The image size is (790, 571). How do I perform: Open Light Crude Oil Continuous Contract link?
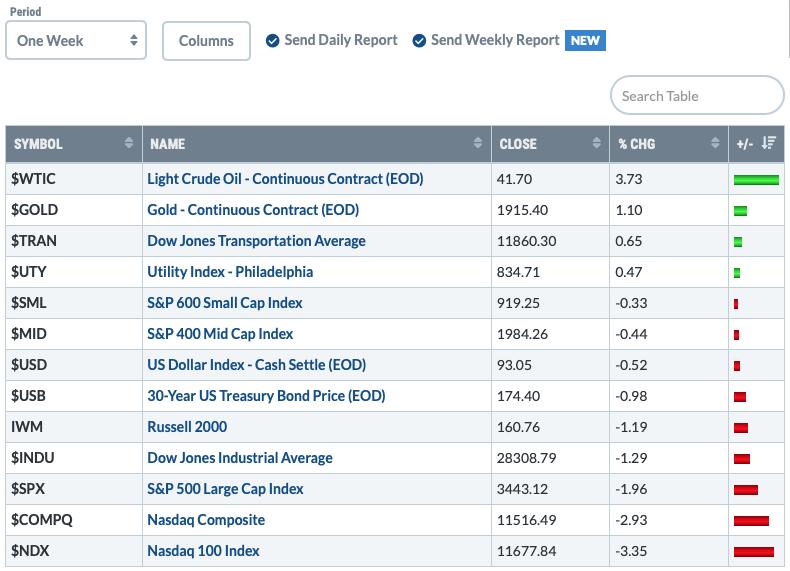pos(285,179)
